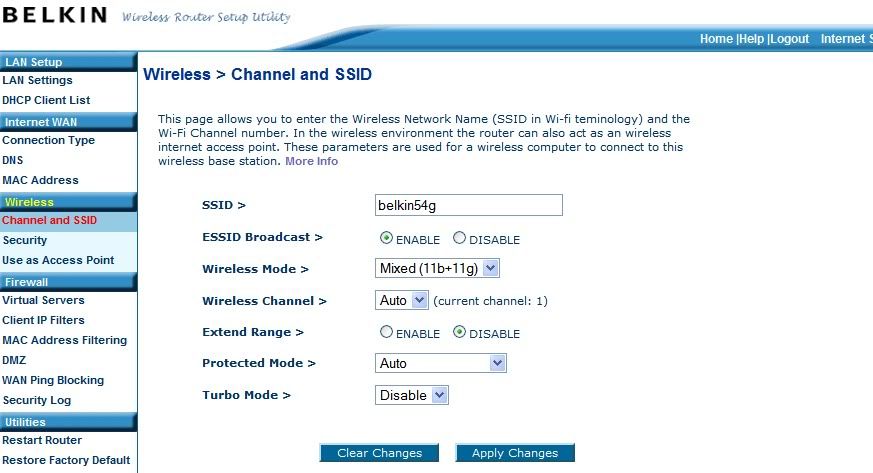Click the 'Protected Mode >' label
Viewport: 873px width, 473px height.
click(x=259, y=363)
